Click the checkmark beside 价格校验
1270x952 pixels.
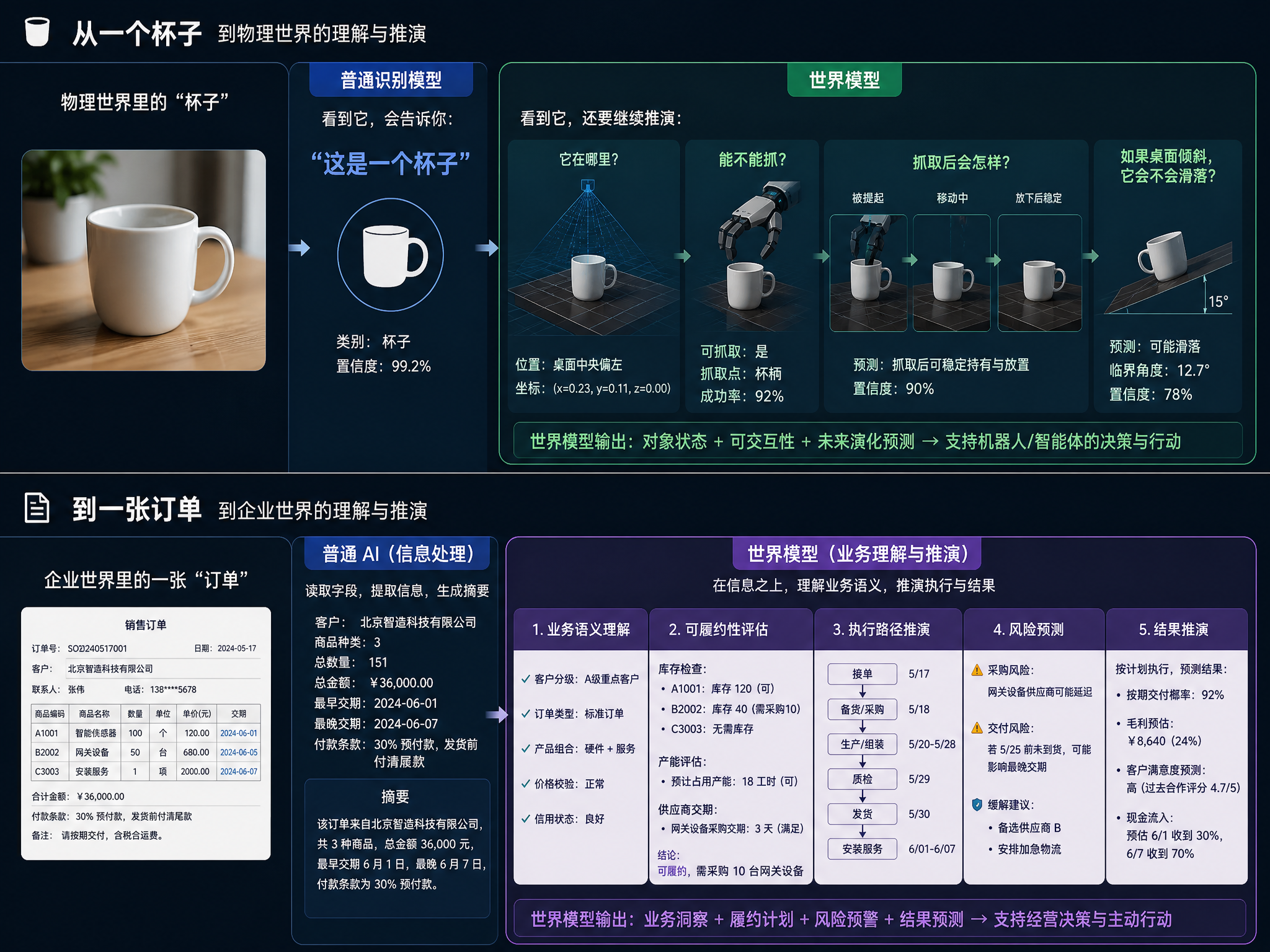[526, 784]
